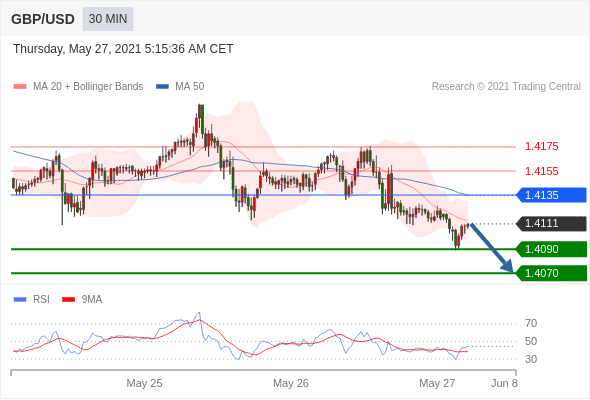Click the Jun 8 date axis label
The width and height of the screenshot is (590, 400).
coord(504,383)
